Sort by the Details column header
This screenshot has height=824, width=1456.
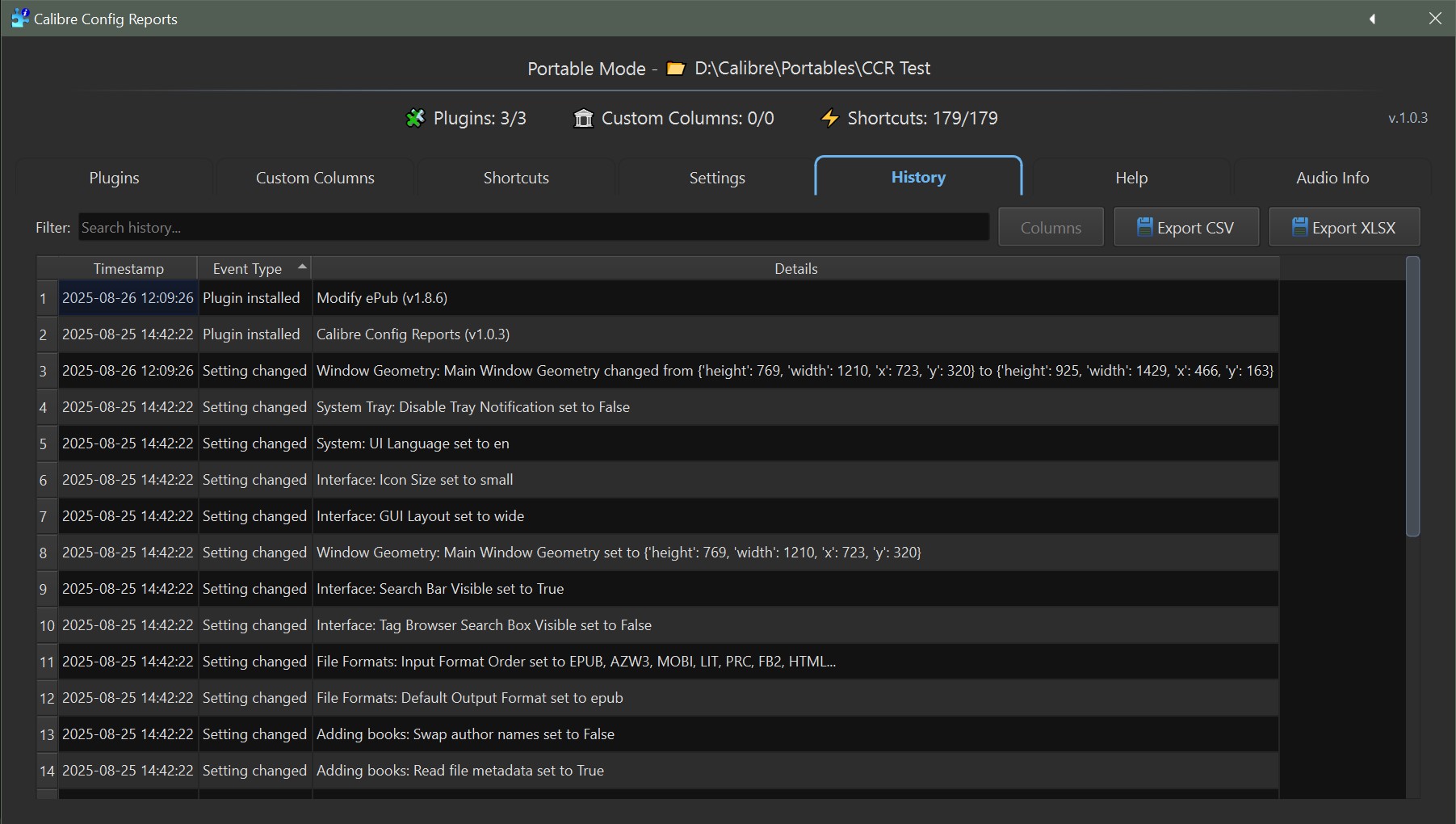[x=795, y=269]
